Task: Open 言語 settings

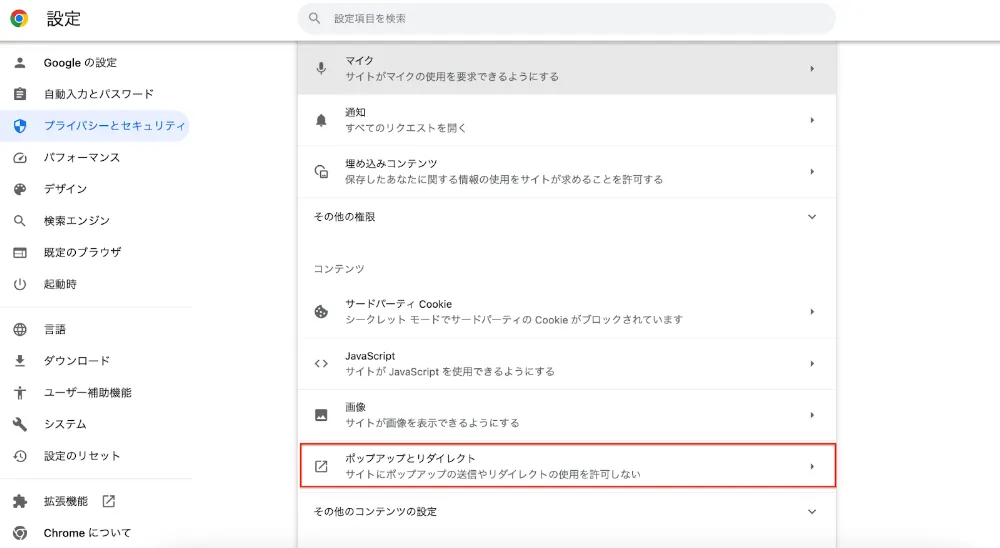Action: pyautogui.click(x=54, y=329)
